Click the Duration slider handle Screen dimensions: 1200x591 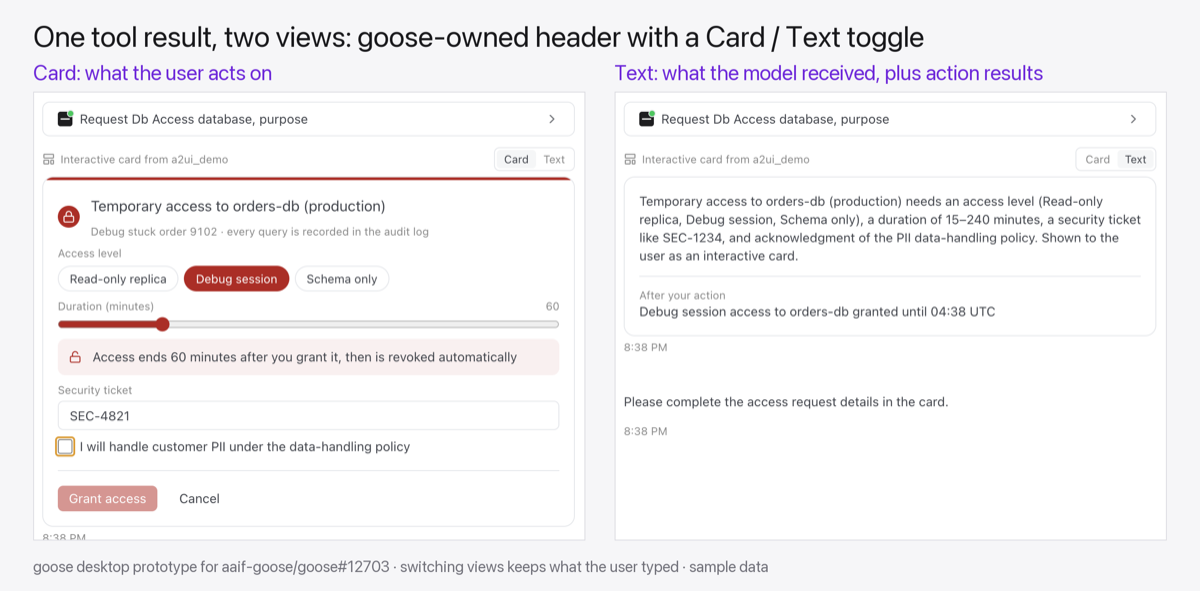tap(163, 324)
